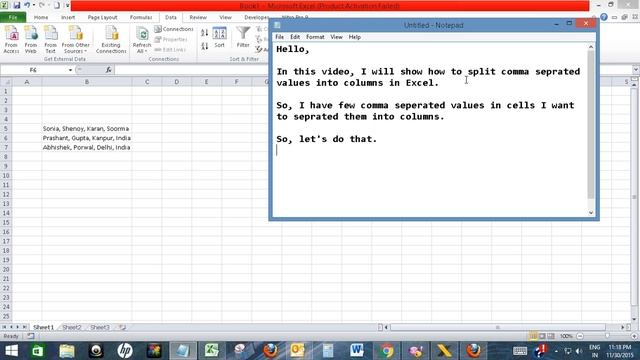Open the Connections list in ribbon
This screenshot has width=640, height=360.
(x=174, y=29)
